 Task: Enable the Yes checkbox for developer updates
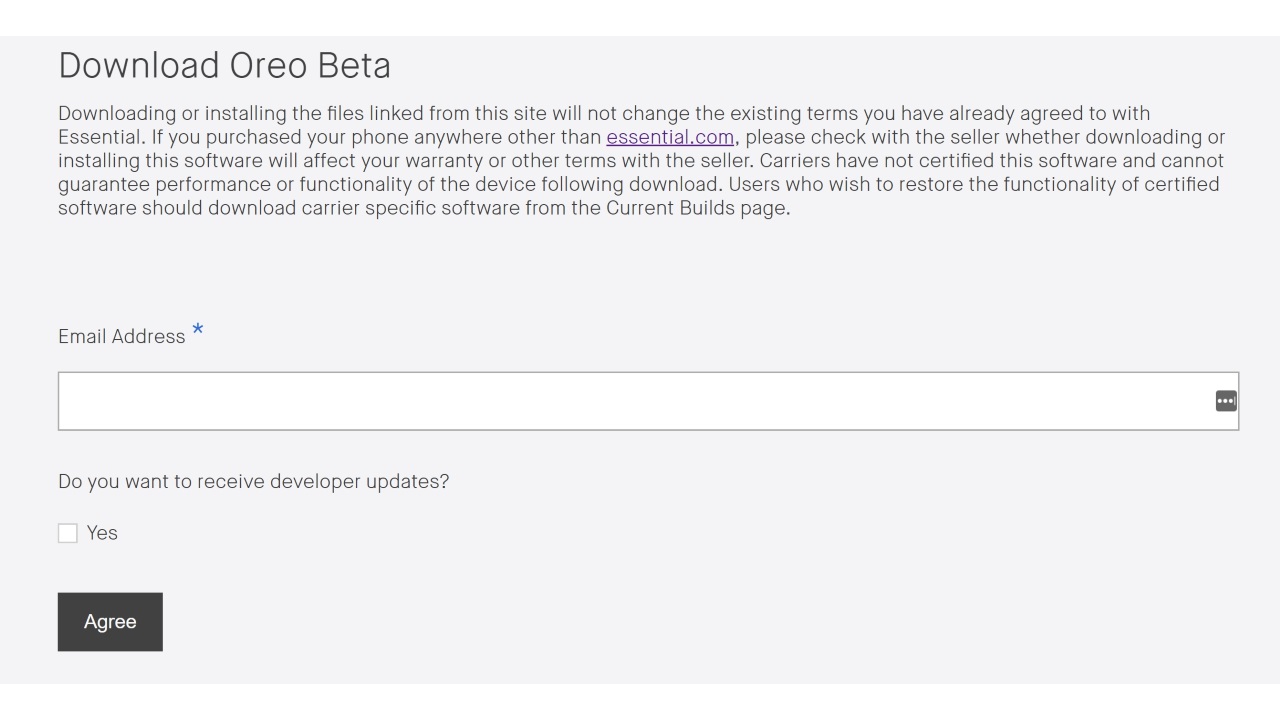pyautogui.click(x=68, y=533)
